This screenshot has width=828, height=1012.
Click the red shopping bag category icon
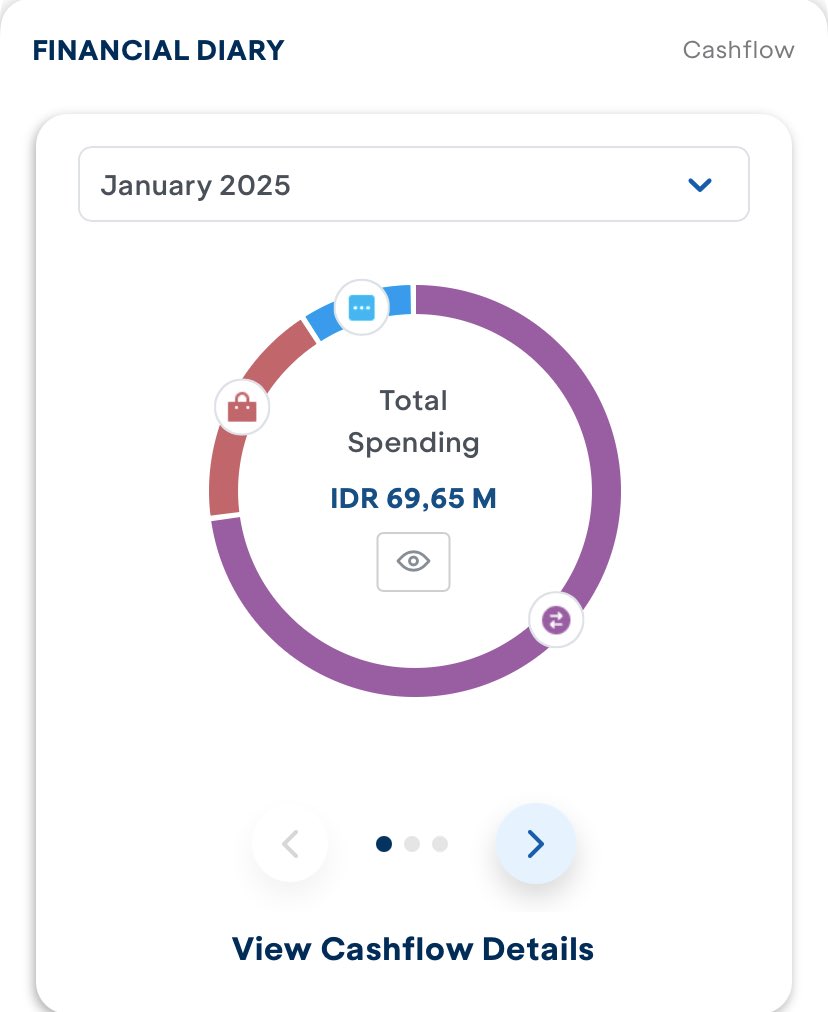tap(242, 407)
